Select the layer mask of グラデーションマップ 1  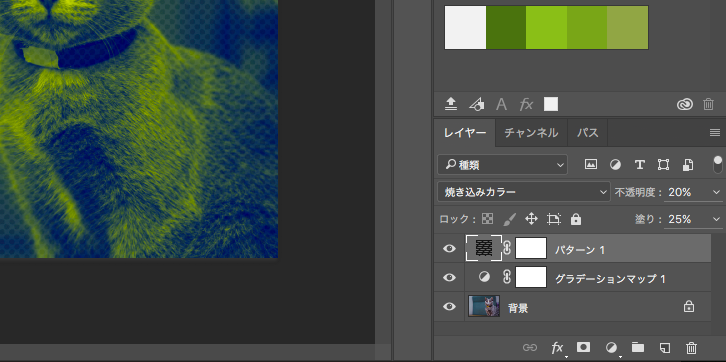click(531, 277)
